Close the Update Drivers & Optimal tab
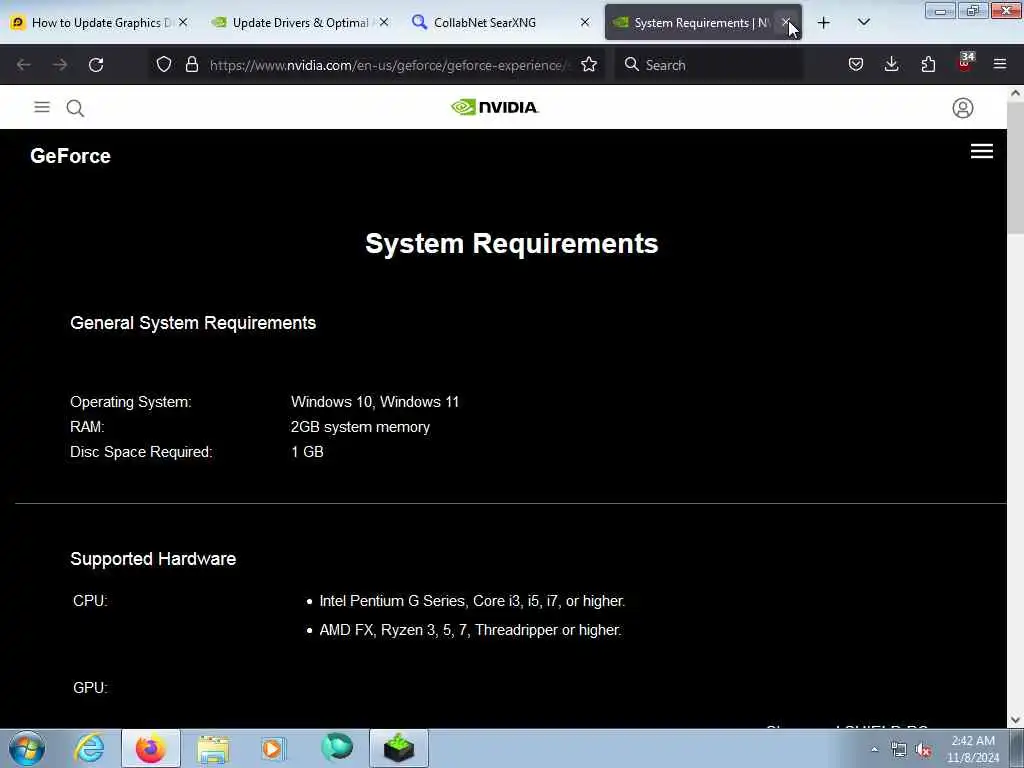The height and width of the screenshot is (768, 1024). [384, 23]
